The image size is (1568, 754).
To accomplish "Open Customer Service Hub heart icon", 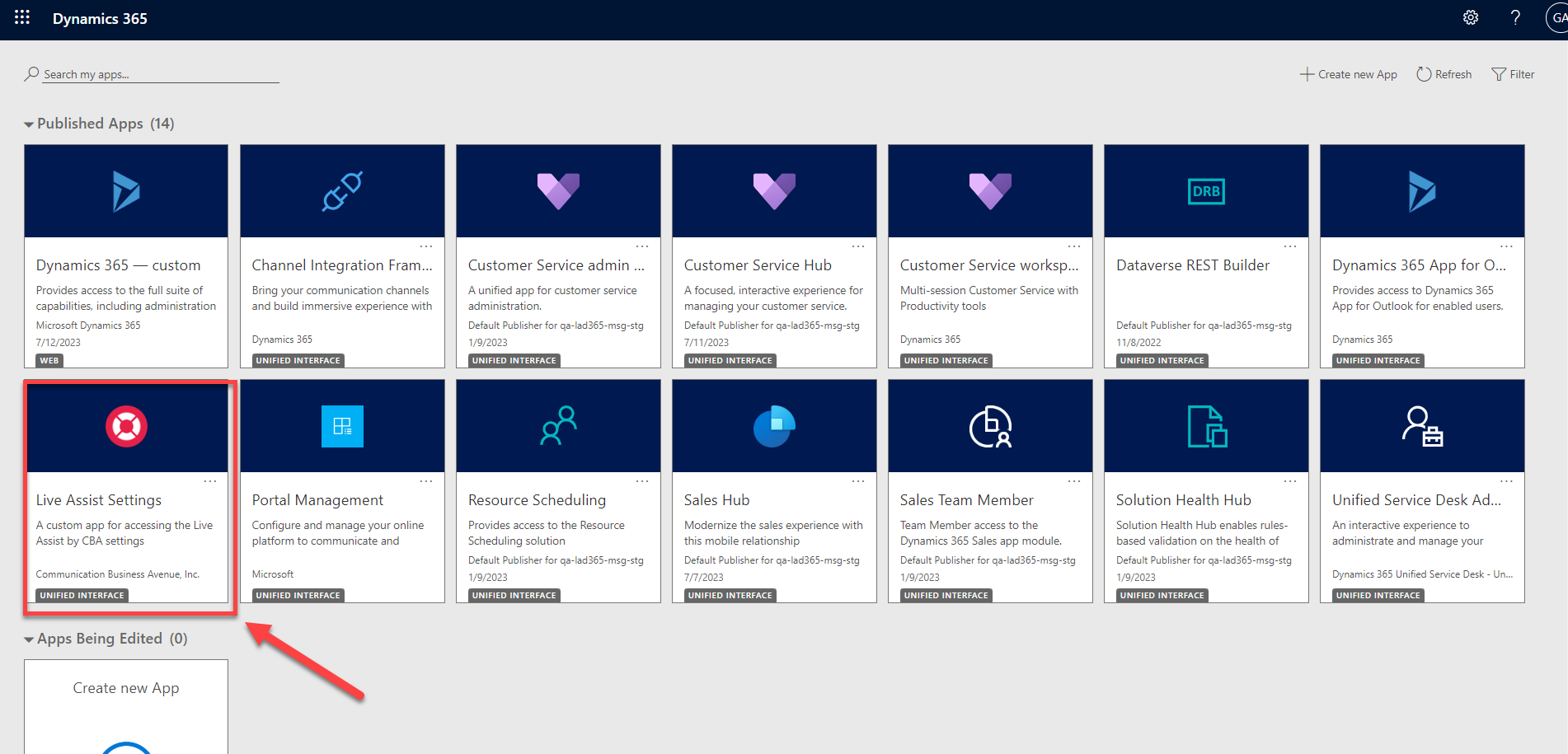I will tap(774, 191).
